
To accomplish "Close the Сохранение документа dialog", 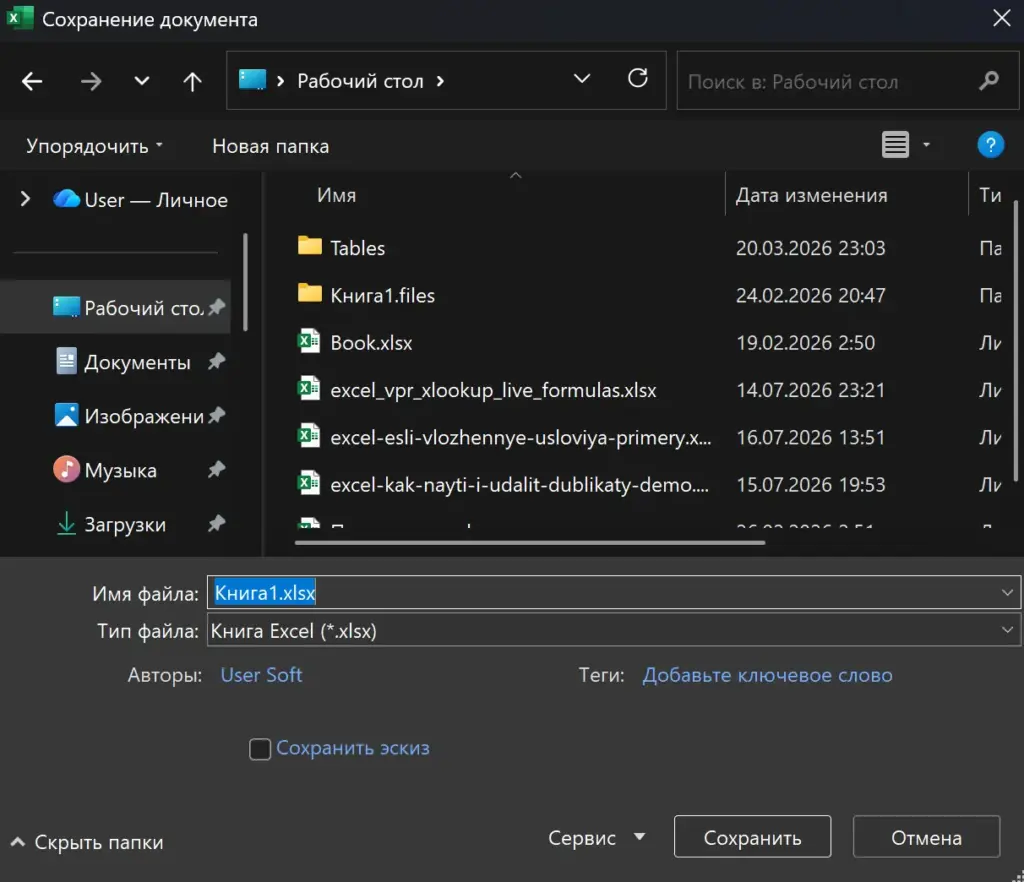I will pos(1001,18).
